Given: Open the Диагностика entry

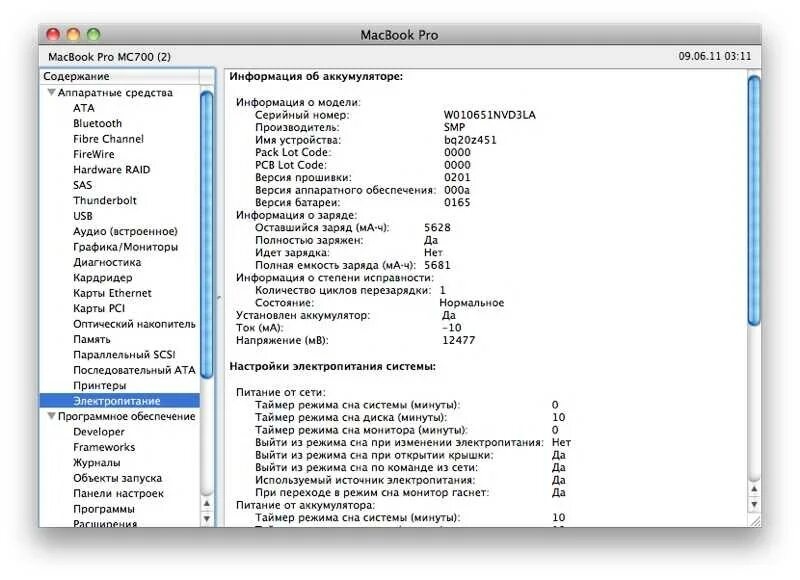Looking at the screenshot, I should click(107, 262).
